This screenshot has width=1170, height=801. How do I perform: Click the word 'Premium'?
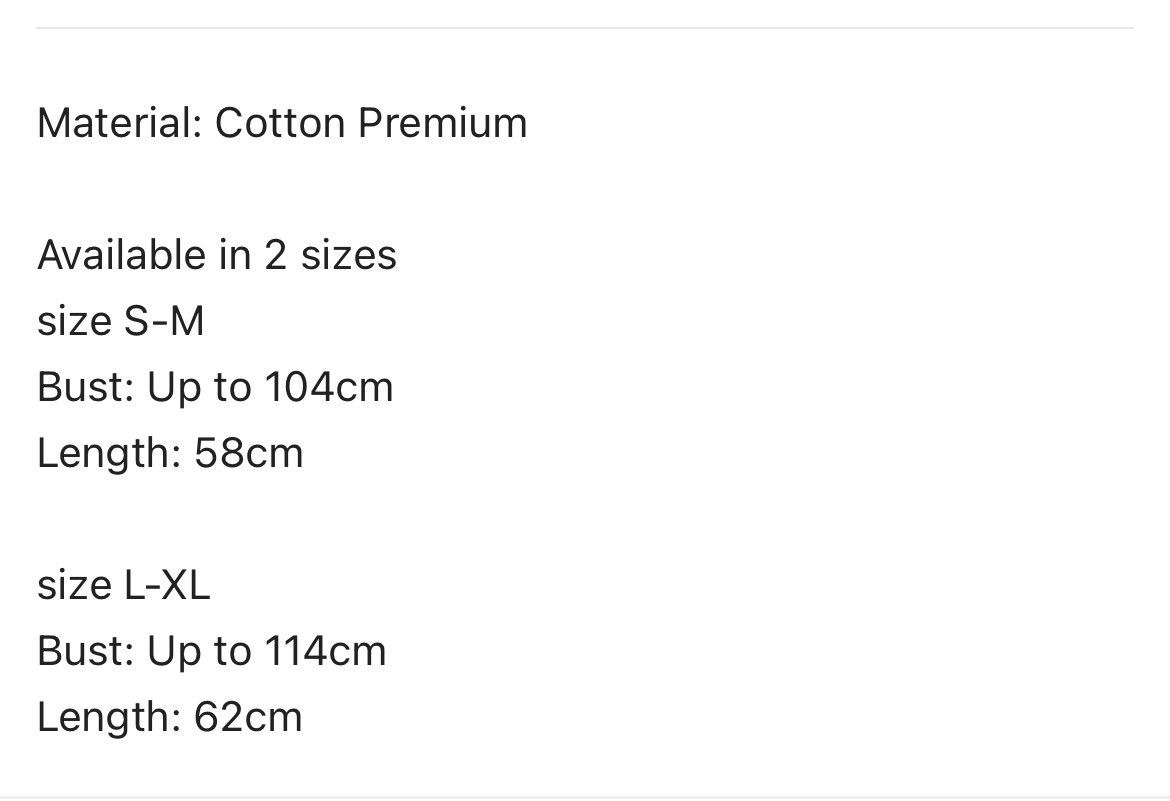coord(442,122)
